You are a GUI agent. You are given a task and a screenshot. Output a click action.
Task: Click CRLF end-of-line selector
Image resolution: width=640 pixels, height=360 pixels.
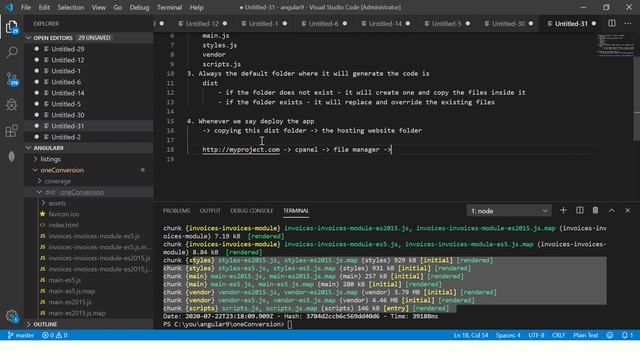(x=558, y=335)
